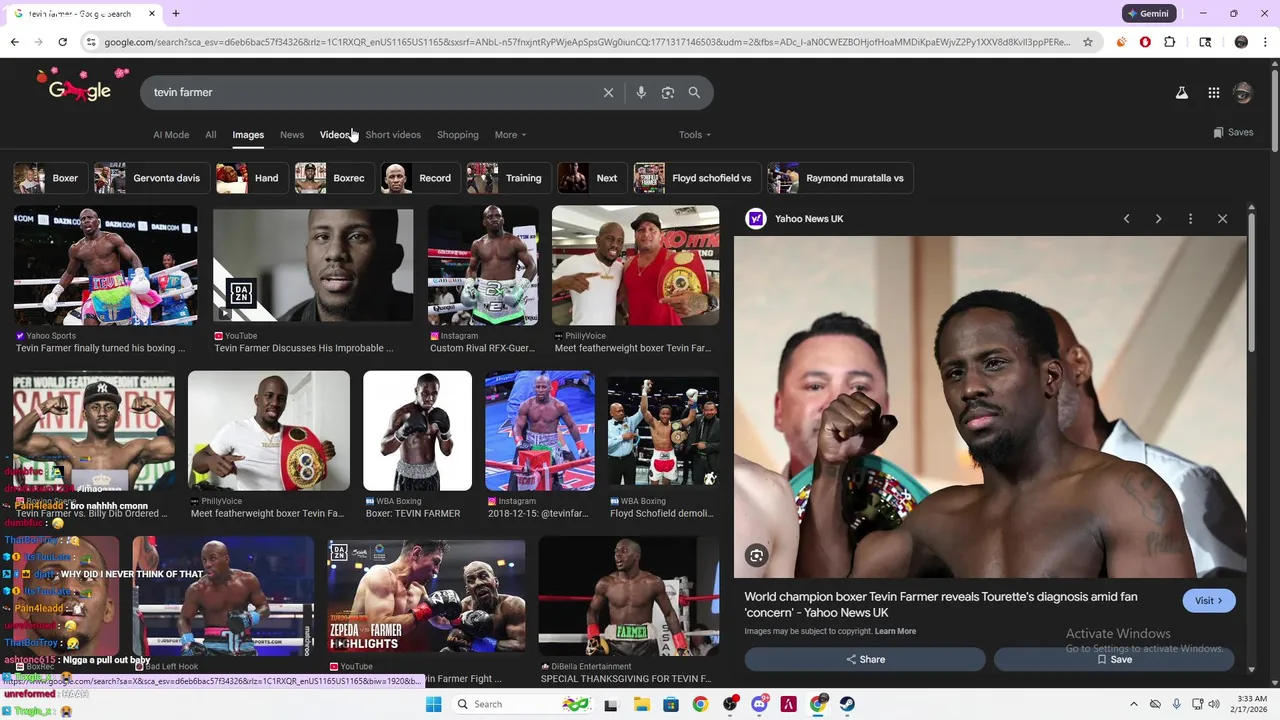Open a new browser tab

[x=176, y=14]
